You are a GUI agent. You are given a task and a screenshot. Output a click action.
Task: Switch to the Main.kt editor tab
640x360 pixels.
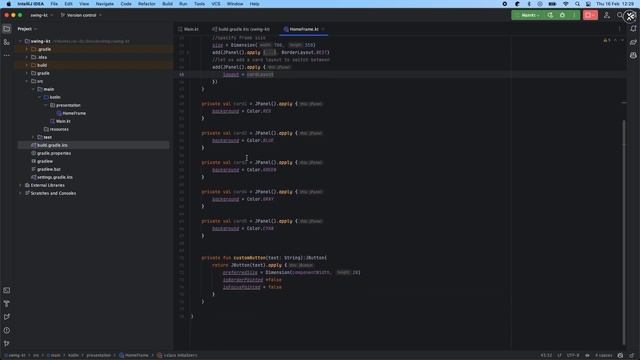pyautogui.click(x=189, y=29)
